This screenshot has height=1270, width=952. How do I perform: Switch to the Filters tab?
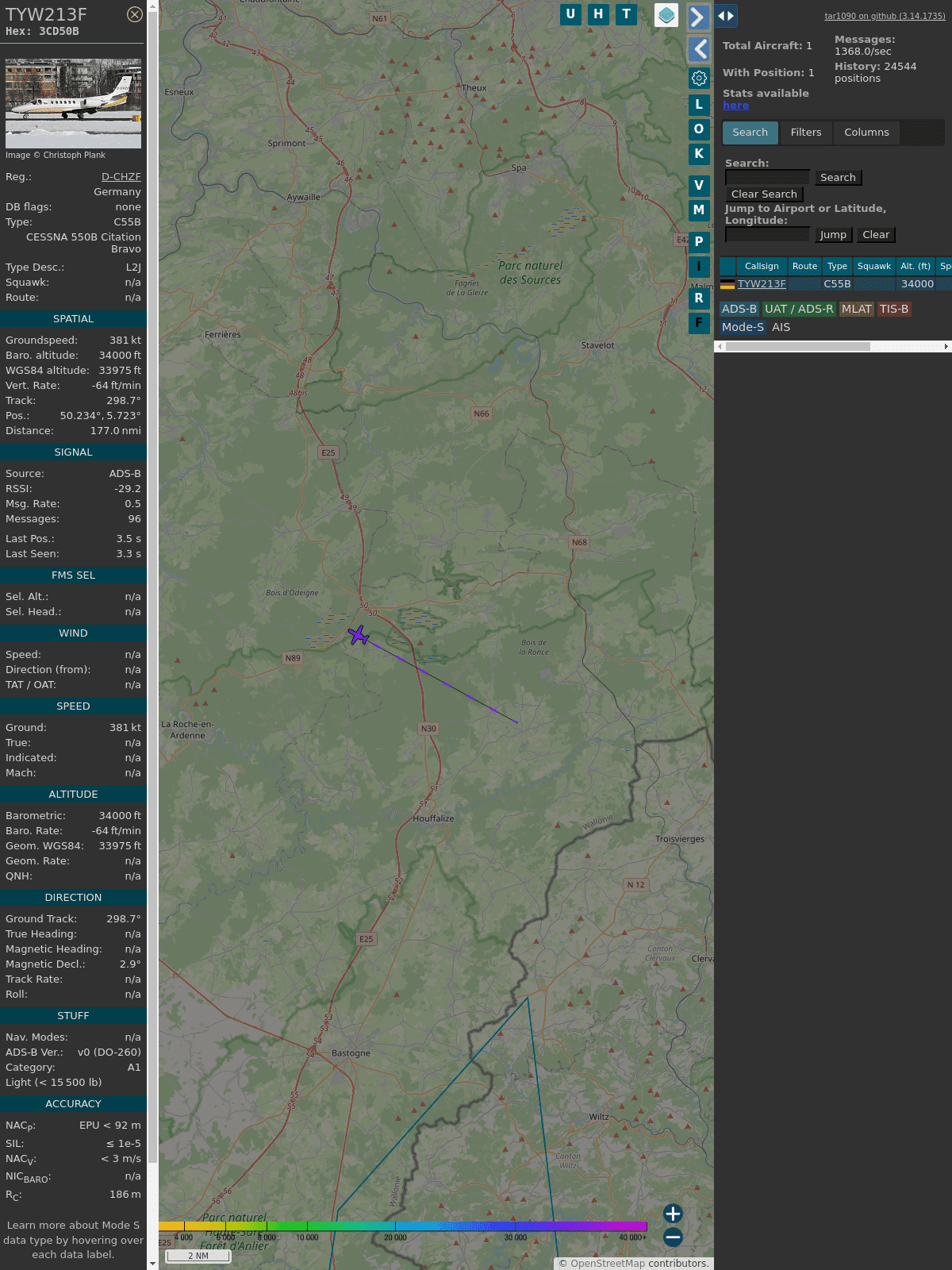(806, 133)
